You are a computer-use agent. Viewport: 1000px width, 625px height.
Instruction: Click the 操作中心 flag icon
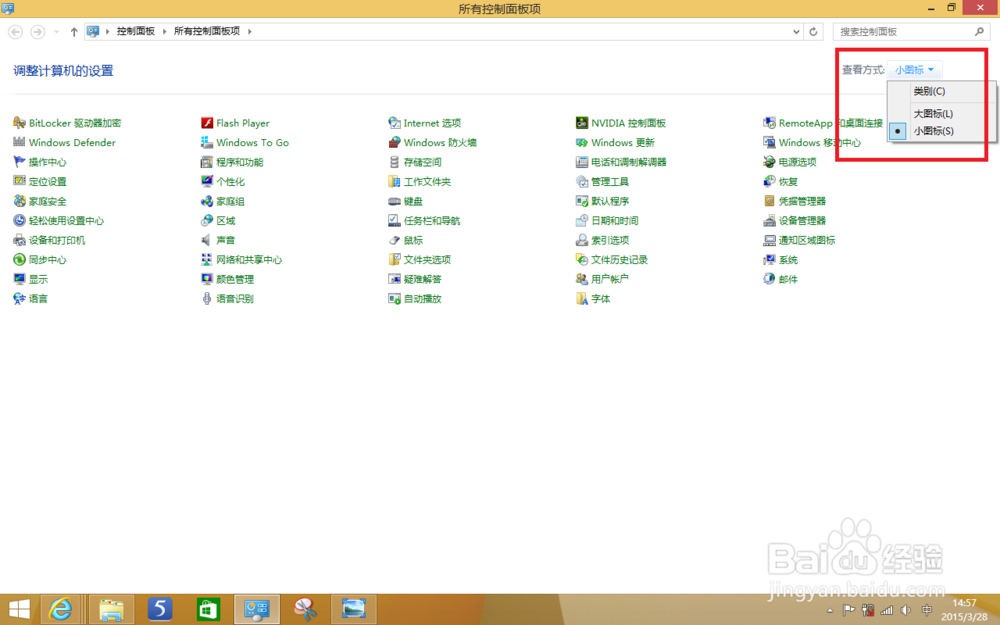[20, 162]
